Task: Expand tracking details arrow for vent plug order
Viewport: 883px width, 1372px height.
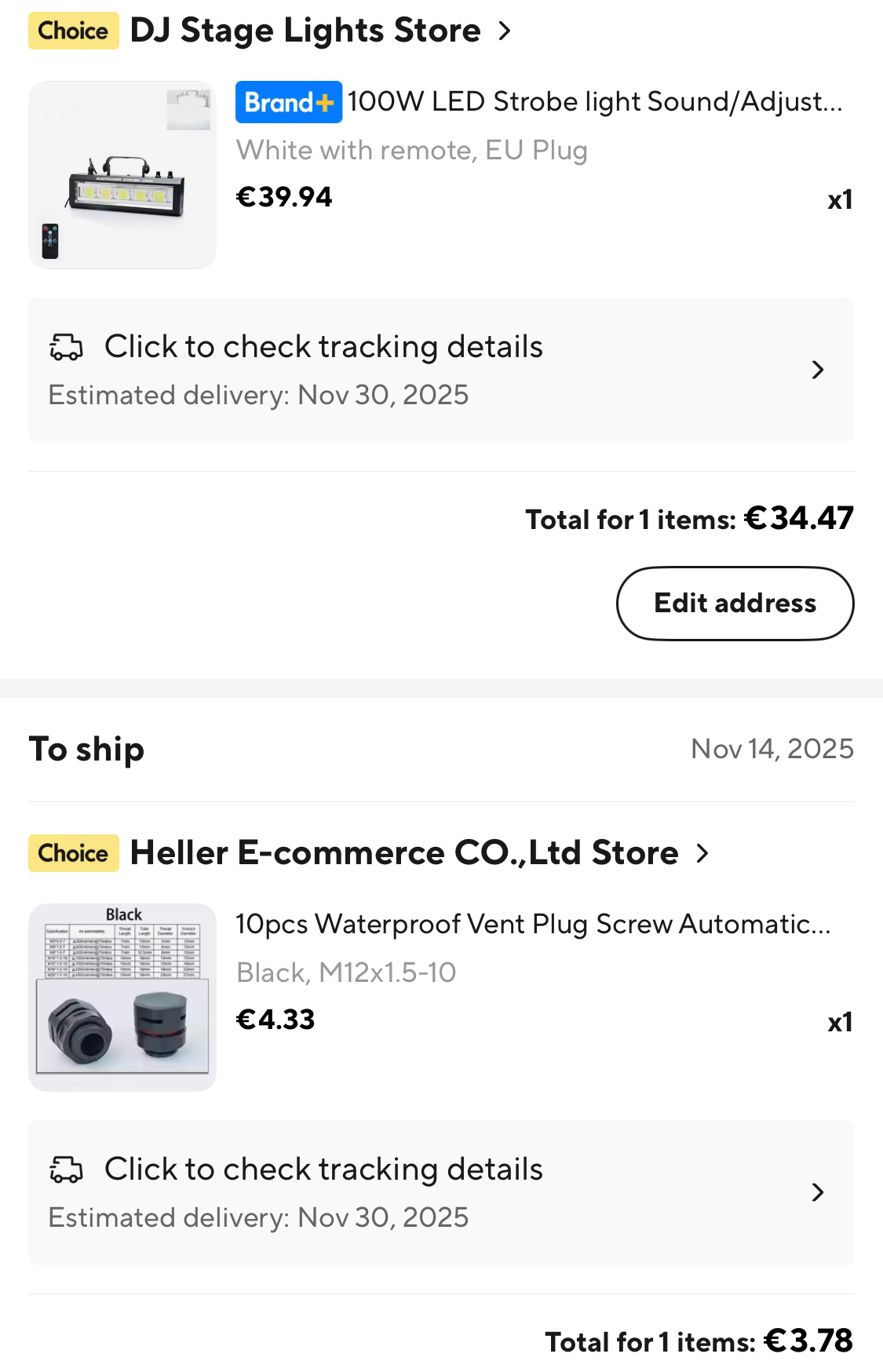Action: point(817,1192)
